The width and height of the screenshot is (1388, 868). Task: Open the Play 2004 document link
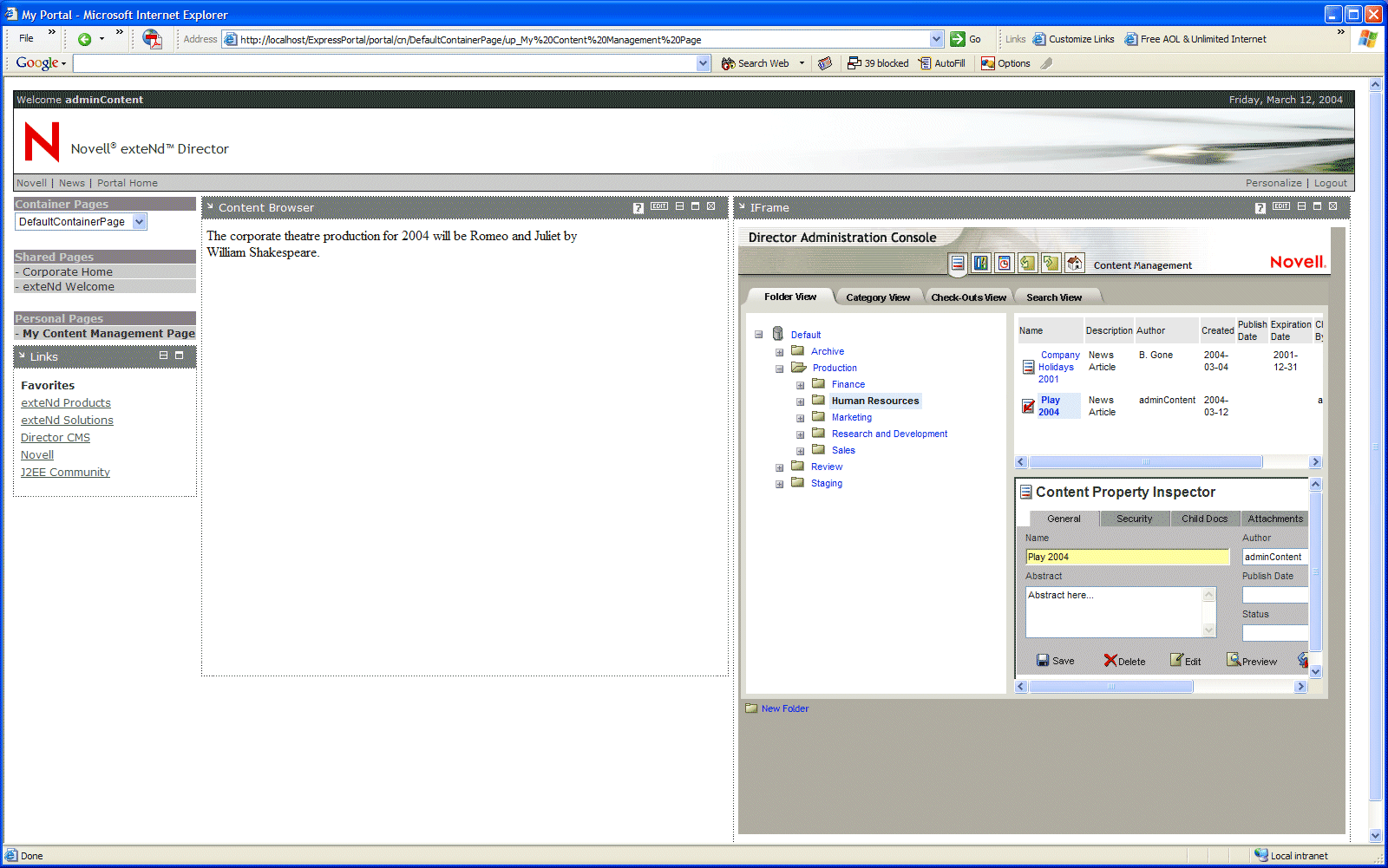click(1050, 406)
